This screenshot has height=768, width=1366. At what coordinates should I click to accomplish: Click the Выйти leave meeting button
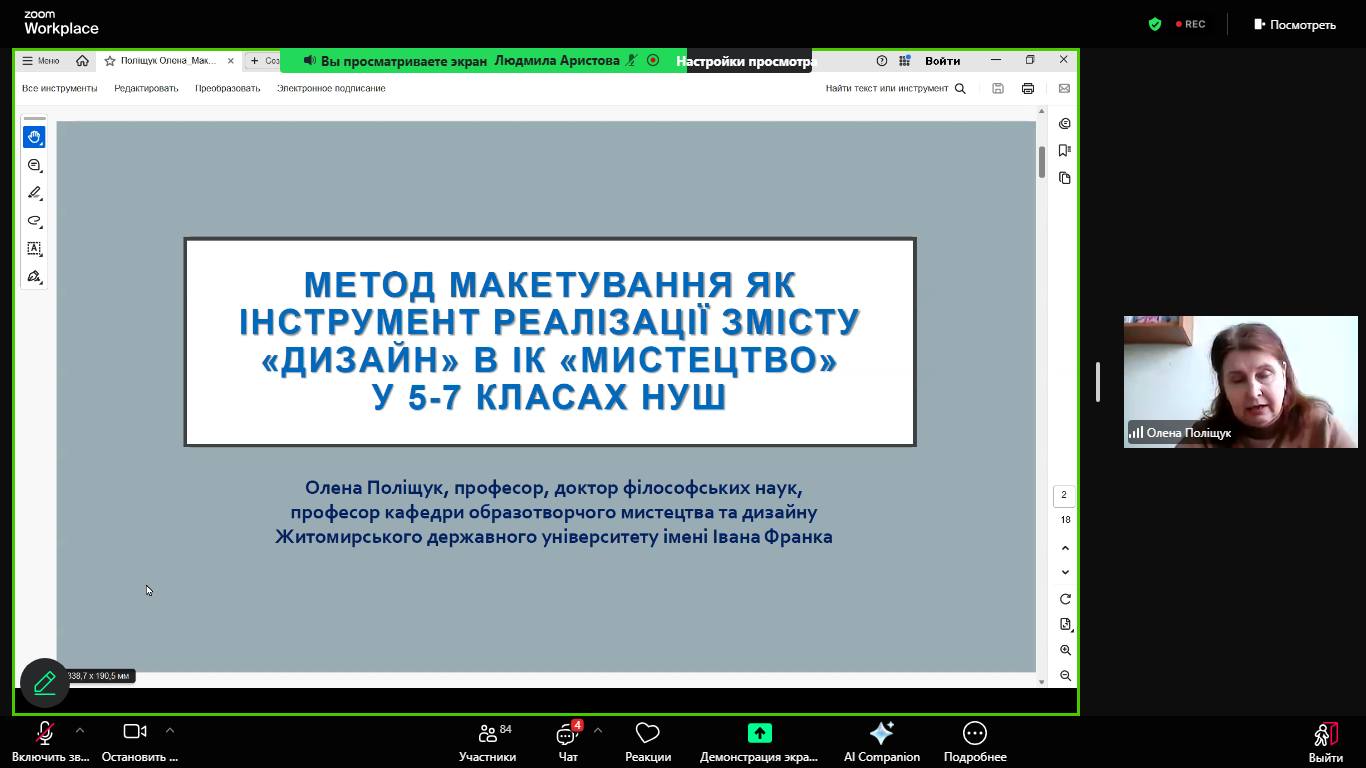(1326, 743)
